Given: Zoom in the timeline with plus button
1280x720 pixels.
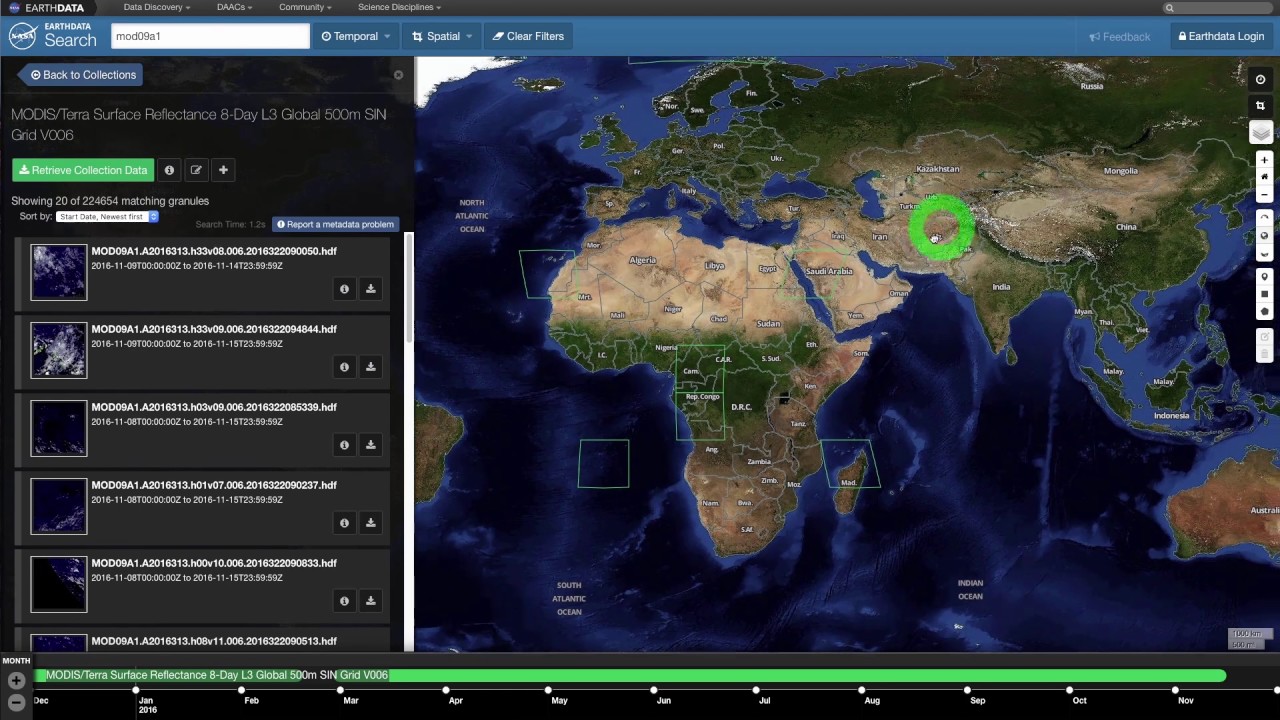Looking at the screenshot, I should click(x=16, y=681).
